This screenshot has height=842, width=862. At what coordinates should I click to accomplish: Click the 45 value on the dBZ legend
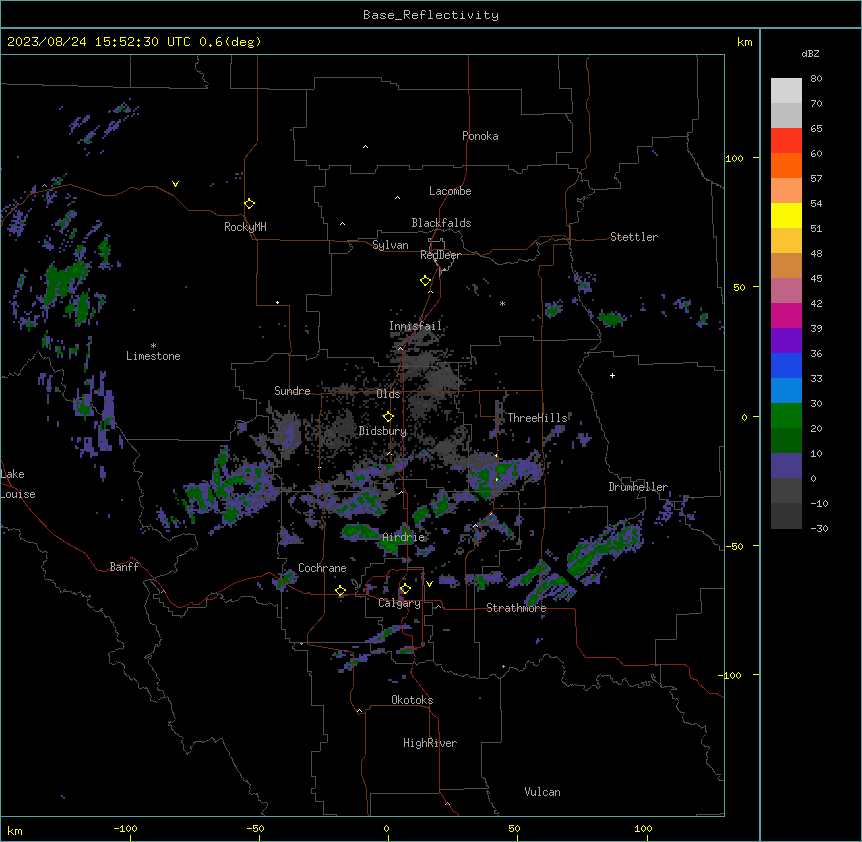click(x=816, y=279)
